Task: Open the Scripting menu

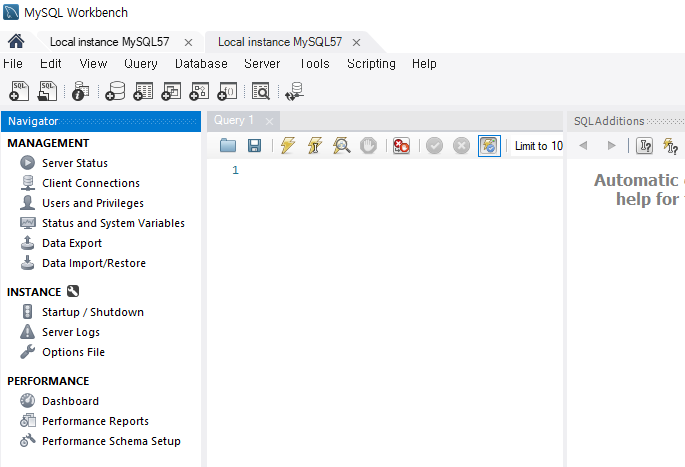Action: (x=371, y=64)
